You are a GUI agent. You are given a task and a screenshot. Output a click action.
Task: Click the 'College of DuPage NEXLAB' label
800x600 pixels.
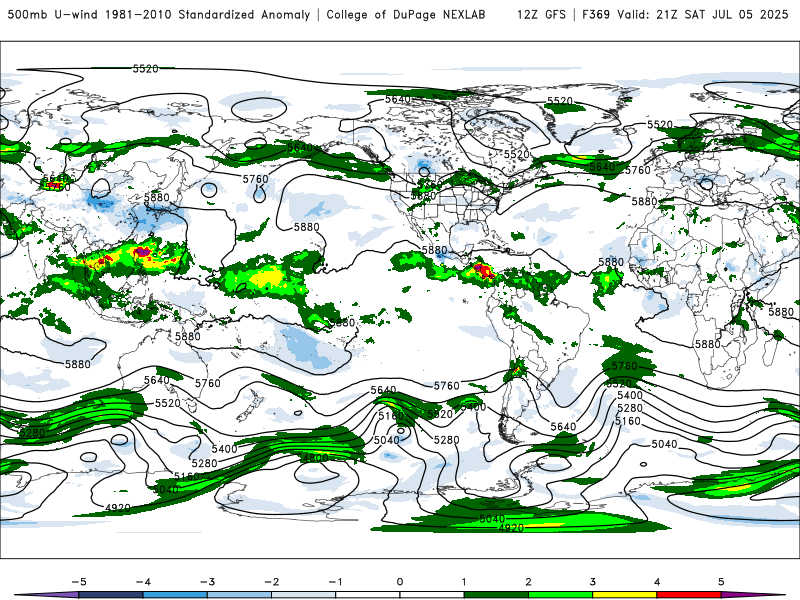pyautogui.click(x=406, y=14)
